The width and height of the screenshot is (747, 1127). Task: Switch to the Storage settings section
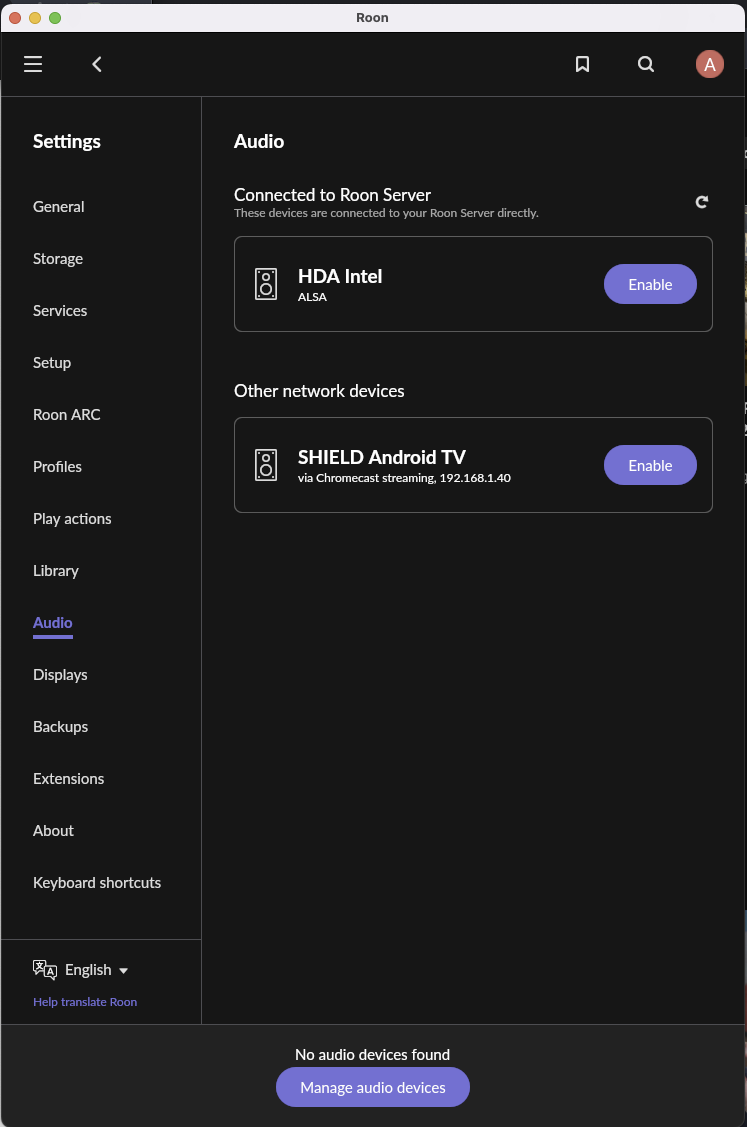pyautogui.click(x=58, y=259)
